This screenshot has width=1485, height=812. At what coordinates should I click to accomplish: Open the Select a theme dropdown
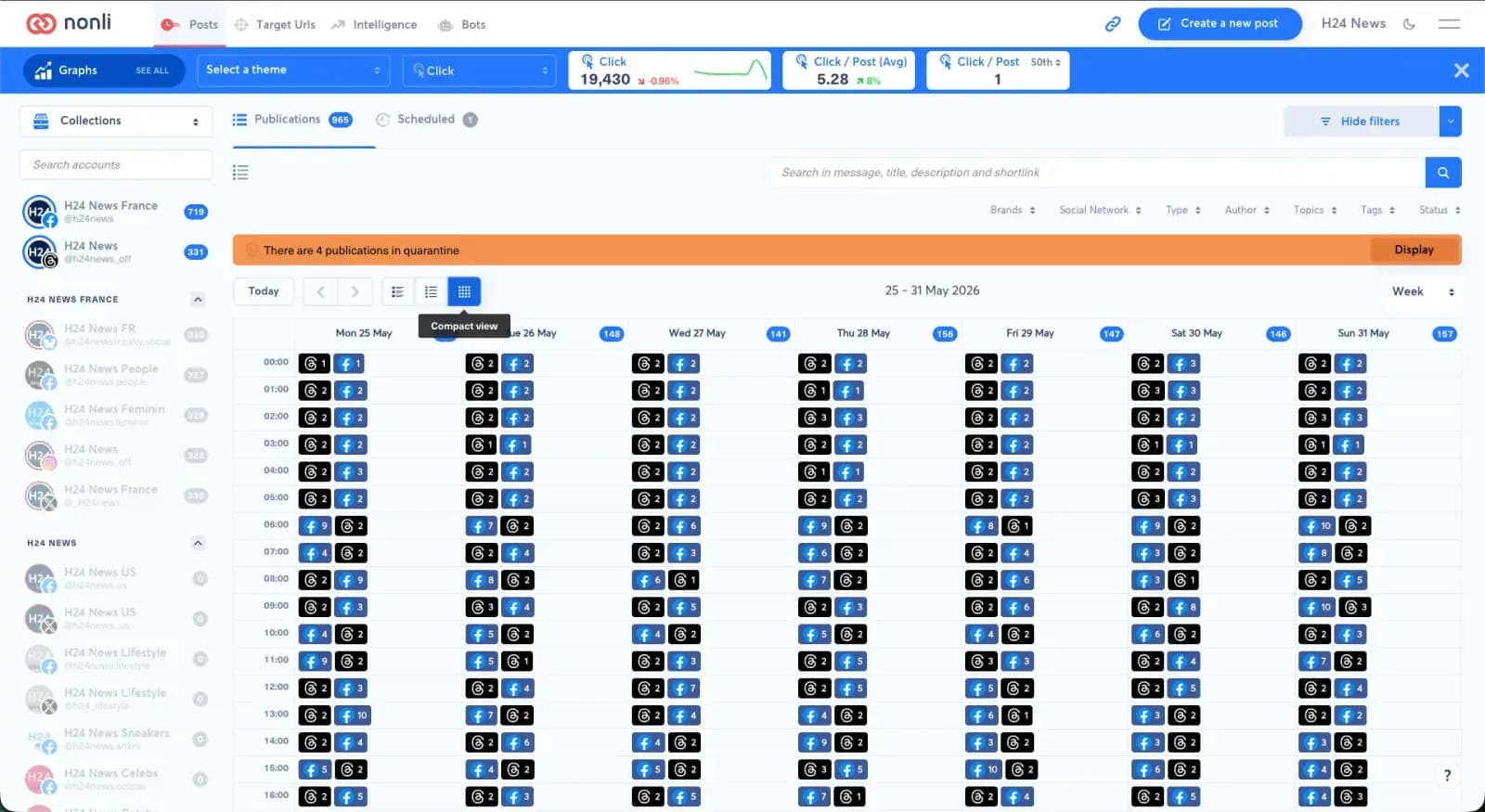coord(293,71)
